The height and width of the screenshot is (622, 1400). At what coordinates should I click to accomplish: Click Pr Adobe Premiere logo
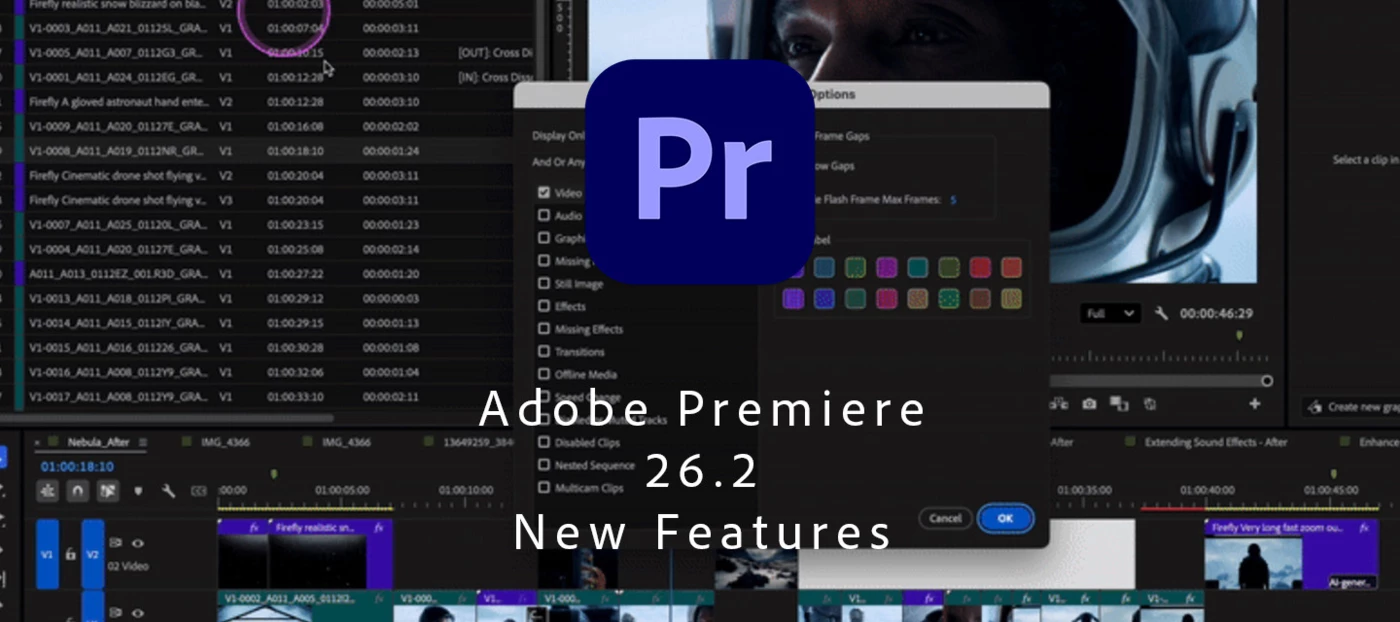[700, 172]
